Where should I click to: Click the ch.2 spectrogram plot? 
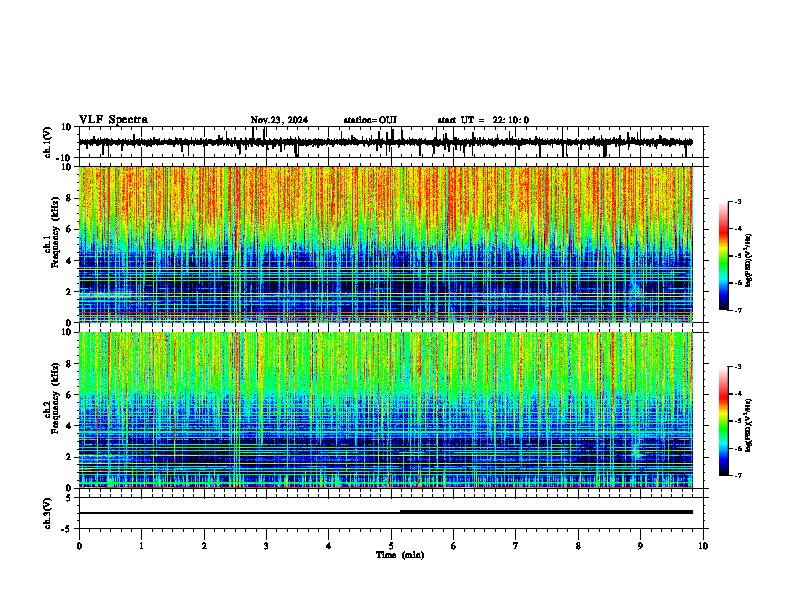coord(386,410)
